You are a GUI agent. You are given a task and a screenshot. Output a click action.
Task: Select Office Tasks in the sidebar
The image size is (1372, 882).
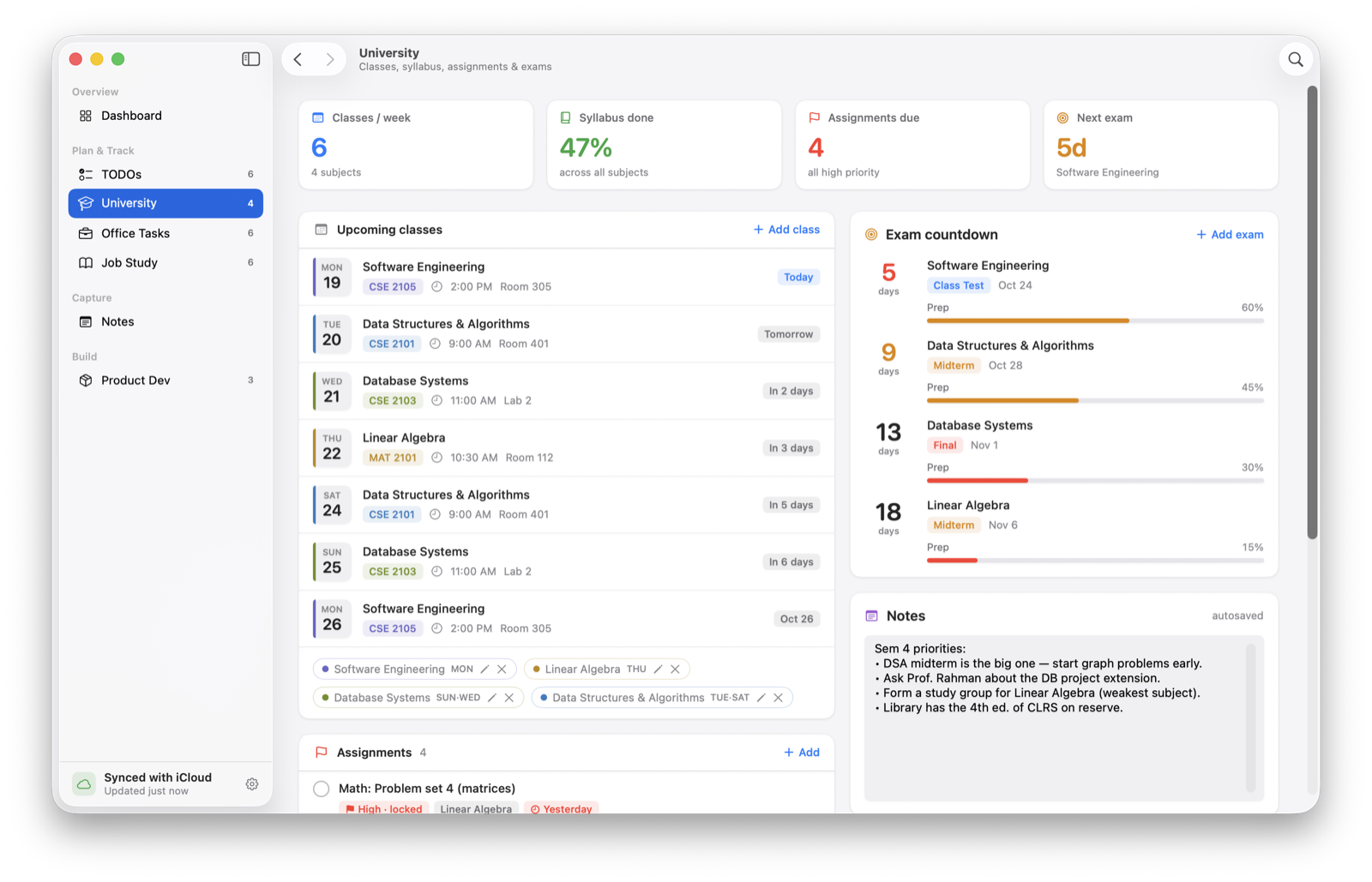165,233
